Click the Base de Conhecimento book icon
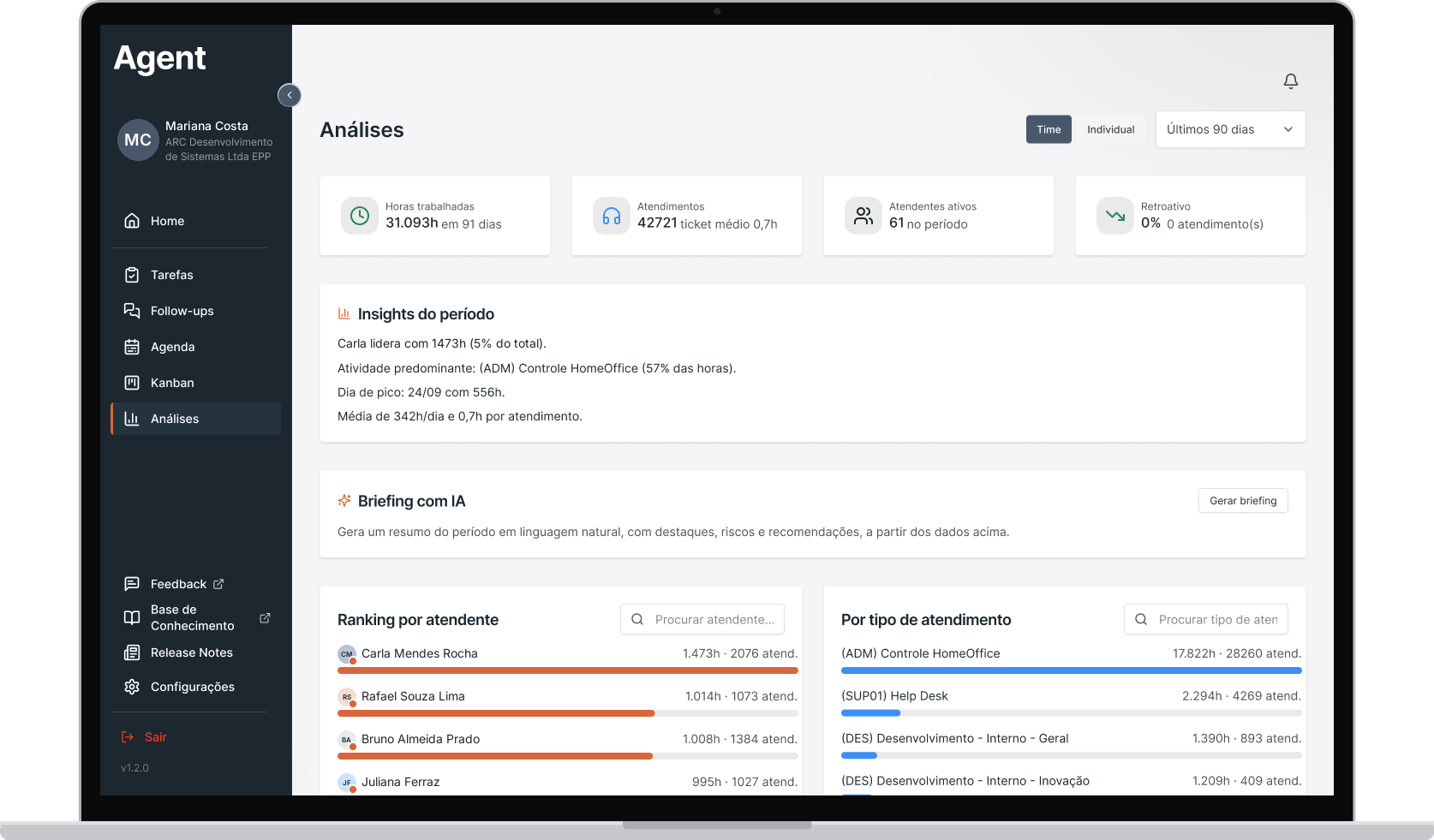1434x840 pixels. [132, 617]
